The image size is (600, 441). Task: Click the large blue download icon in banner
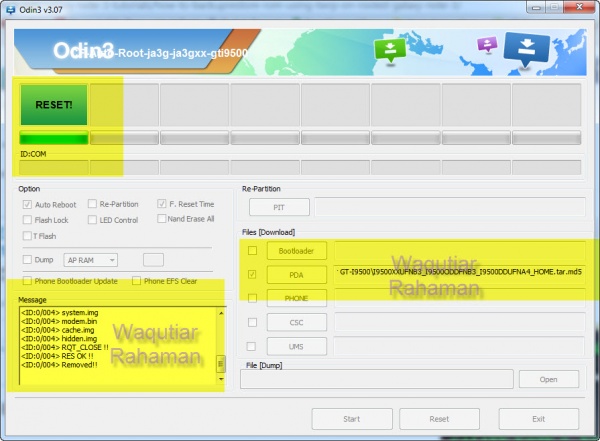pos(527,49)
